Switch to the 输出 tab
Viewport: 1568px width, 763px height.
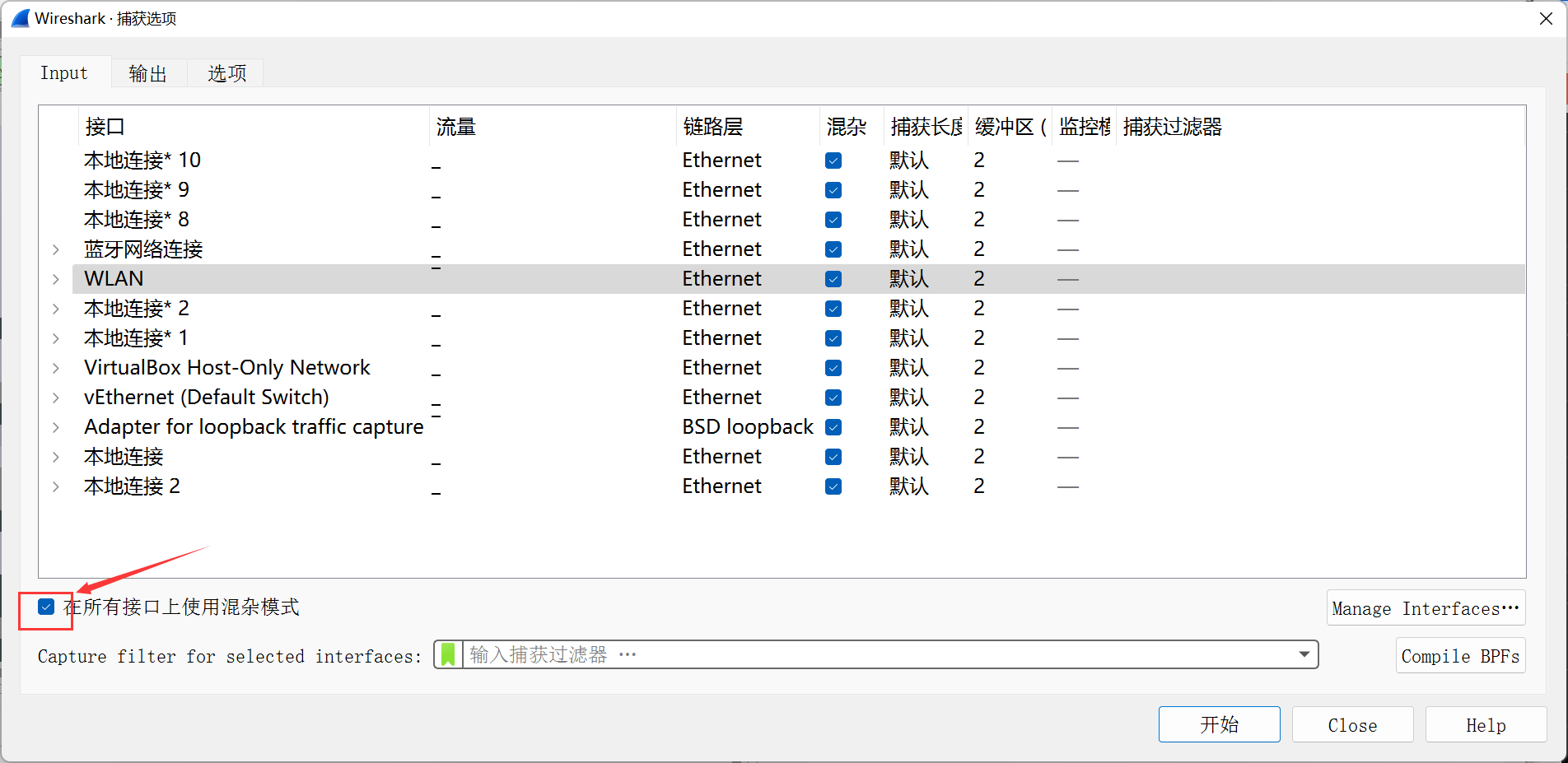tap(148, 73)
